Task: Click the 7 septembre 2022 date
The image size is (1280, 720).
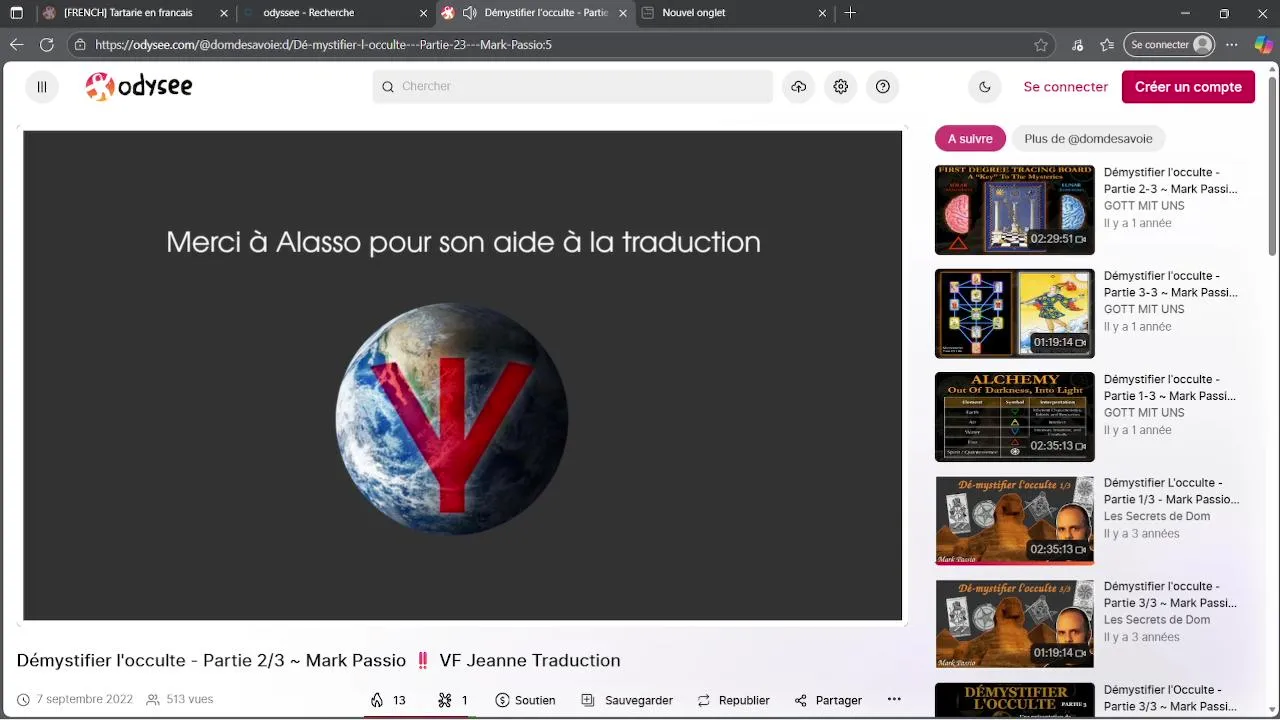Action: [84, 700]
